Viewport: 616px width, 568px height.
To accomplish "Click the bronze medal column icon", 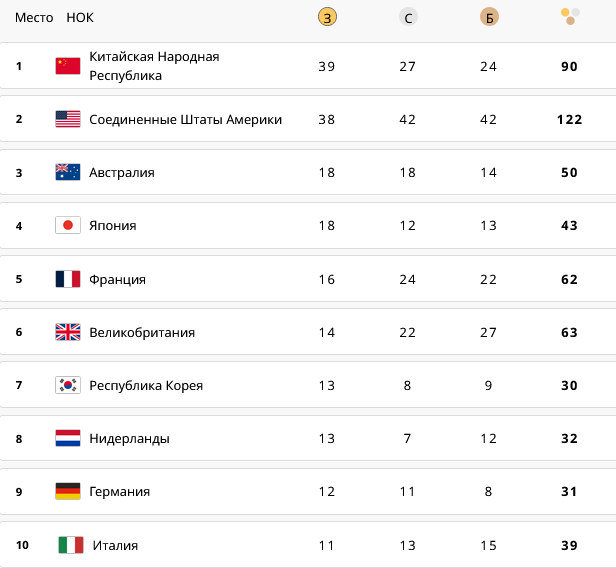I will click(x=489, y=17).
